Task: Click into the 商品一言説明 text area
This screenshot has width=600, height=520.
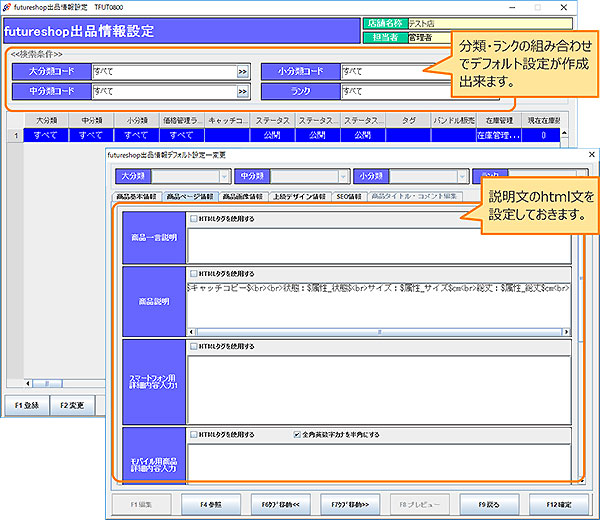Action: click(x=378, y=245)
